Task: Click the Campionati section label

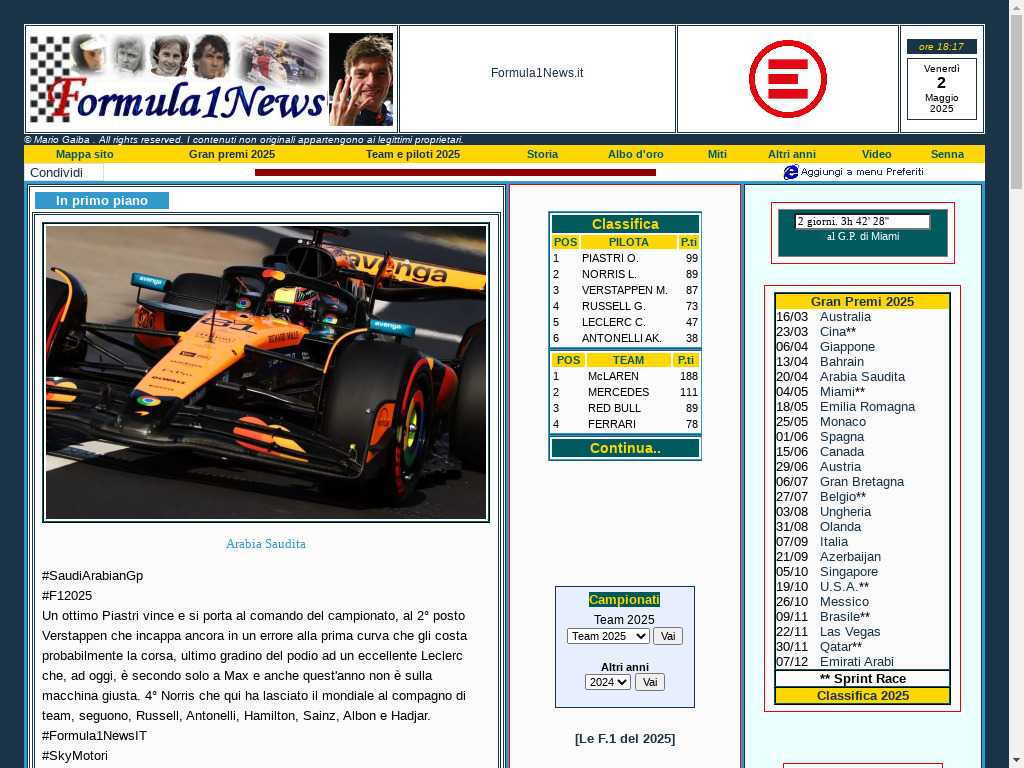Action: (624, 600)
